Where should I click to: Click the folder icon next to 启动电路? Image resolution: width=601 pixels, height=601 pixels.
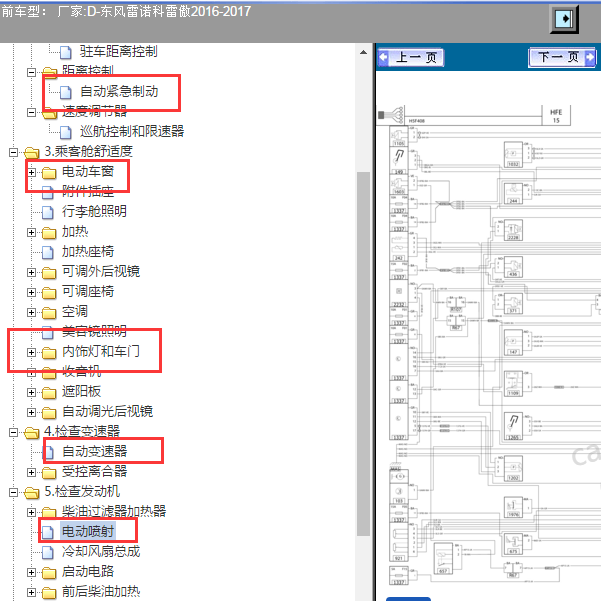[x=48, y=571]
